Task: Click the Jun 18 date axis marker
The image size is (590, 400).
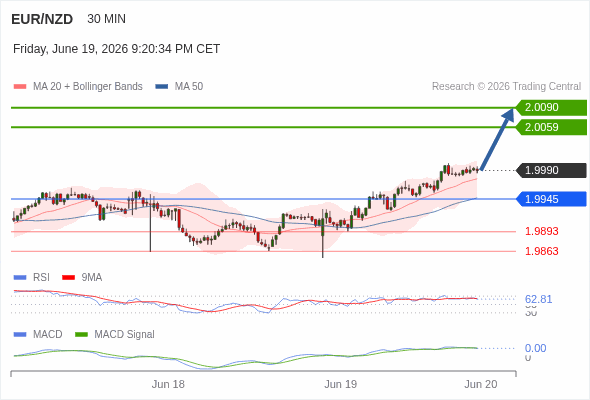Action: coord(168,384)
